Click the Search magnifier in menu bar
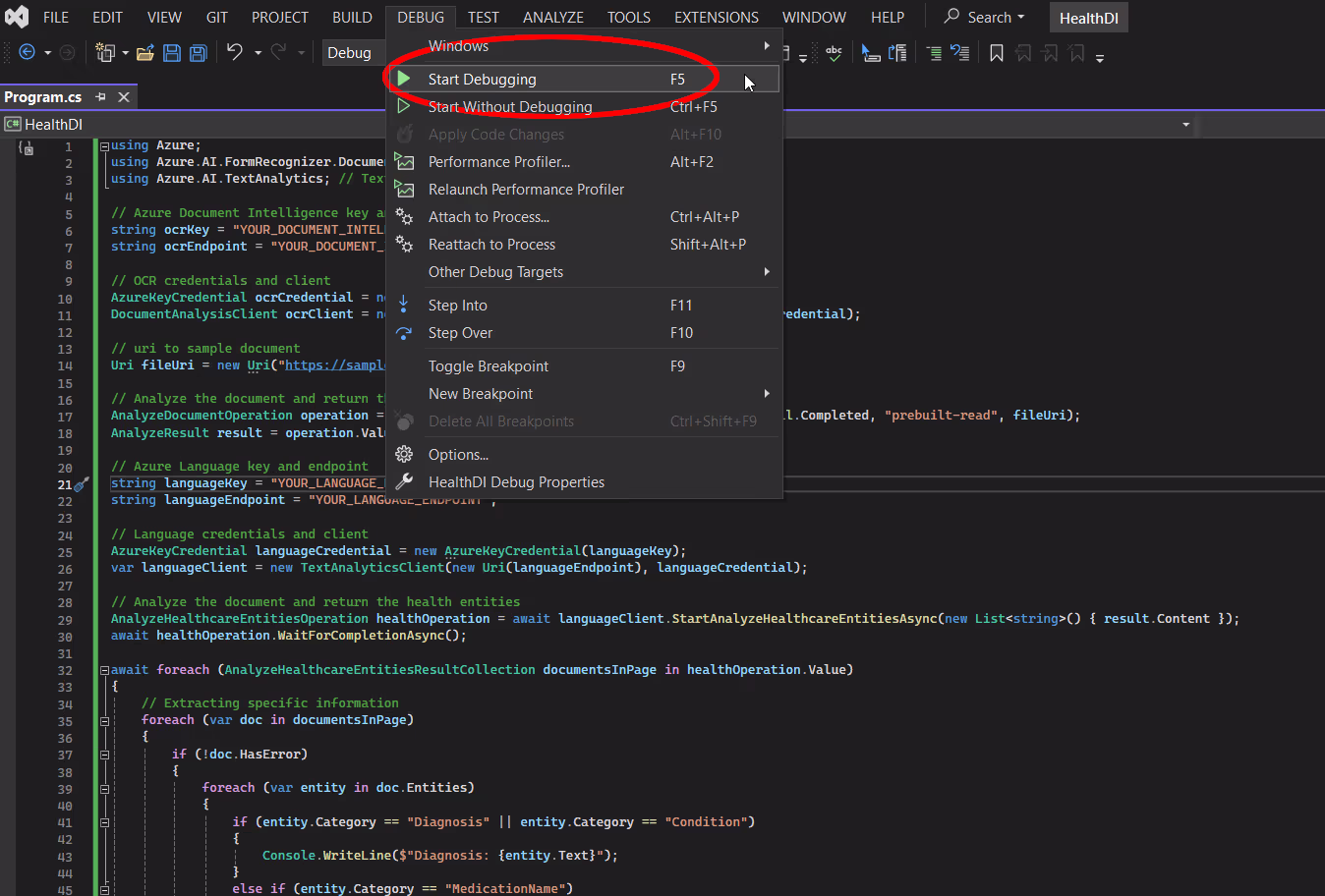 (951, 17)
